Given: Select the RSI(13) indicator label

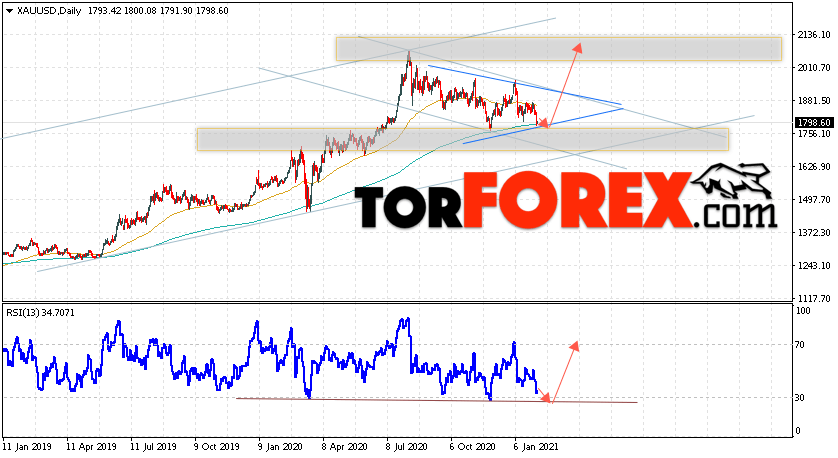Looking at the screenshot, I should (40, 313).
